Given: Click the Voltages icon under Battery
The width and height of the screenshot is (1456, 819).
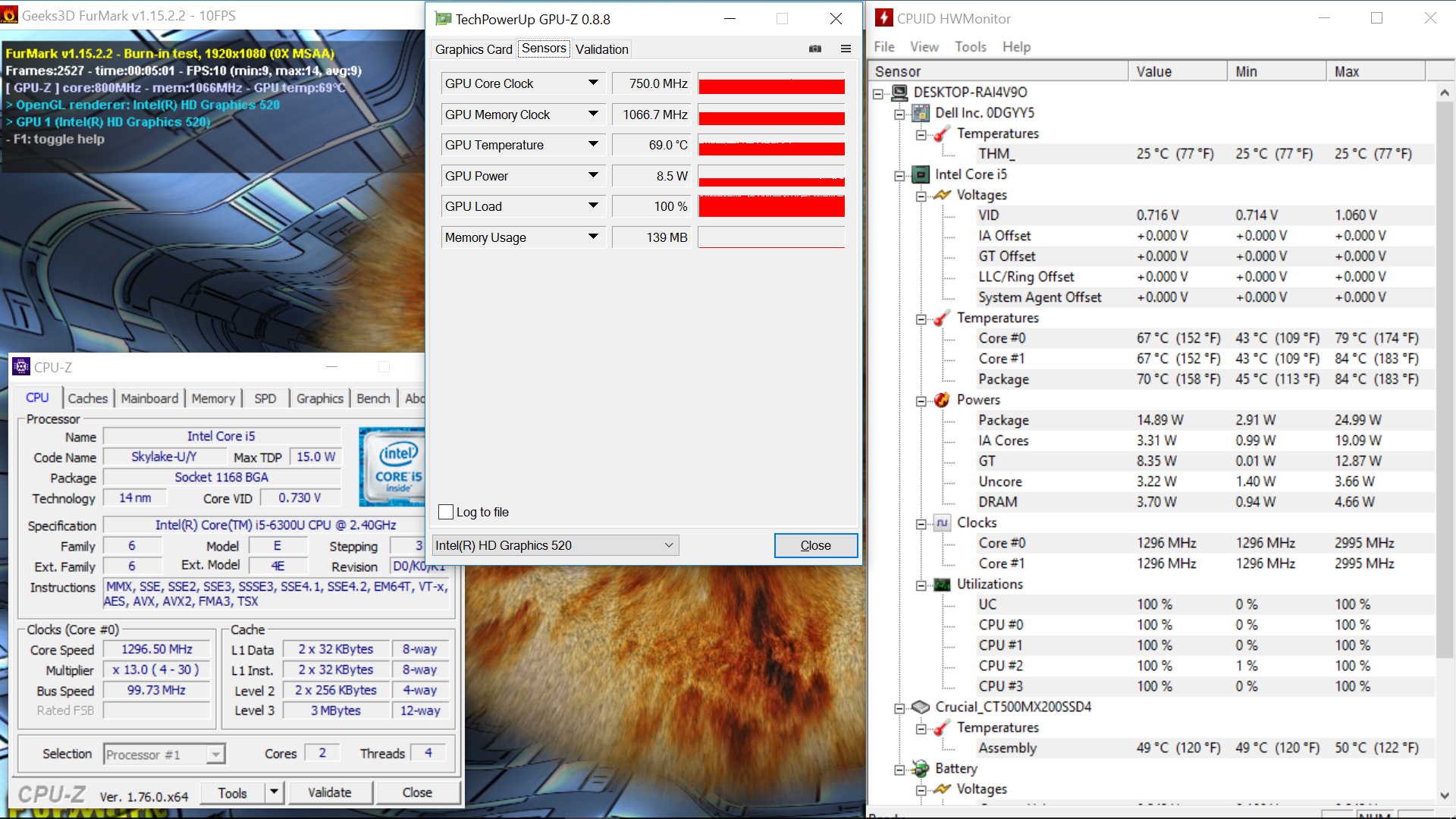Looking at the screenshot, I should tap(942, 789).
